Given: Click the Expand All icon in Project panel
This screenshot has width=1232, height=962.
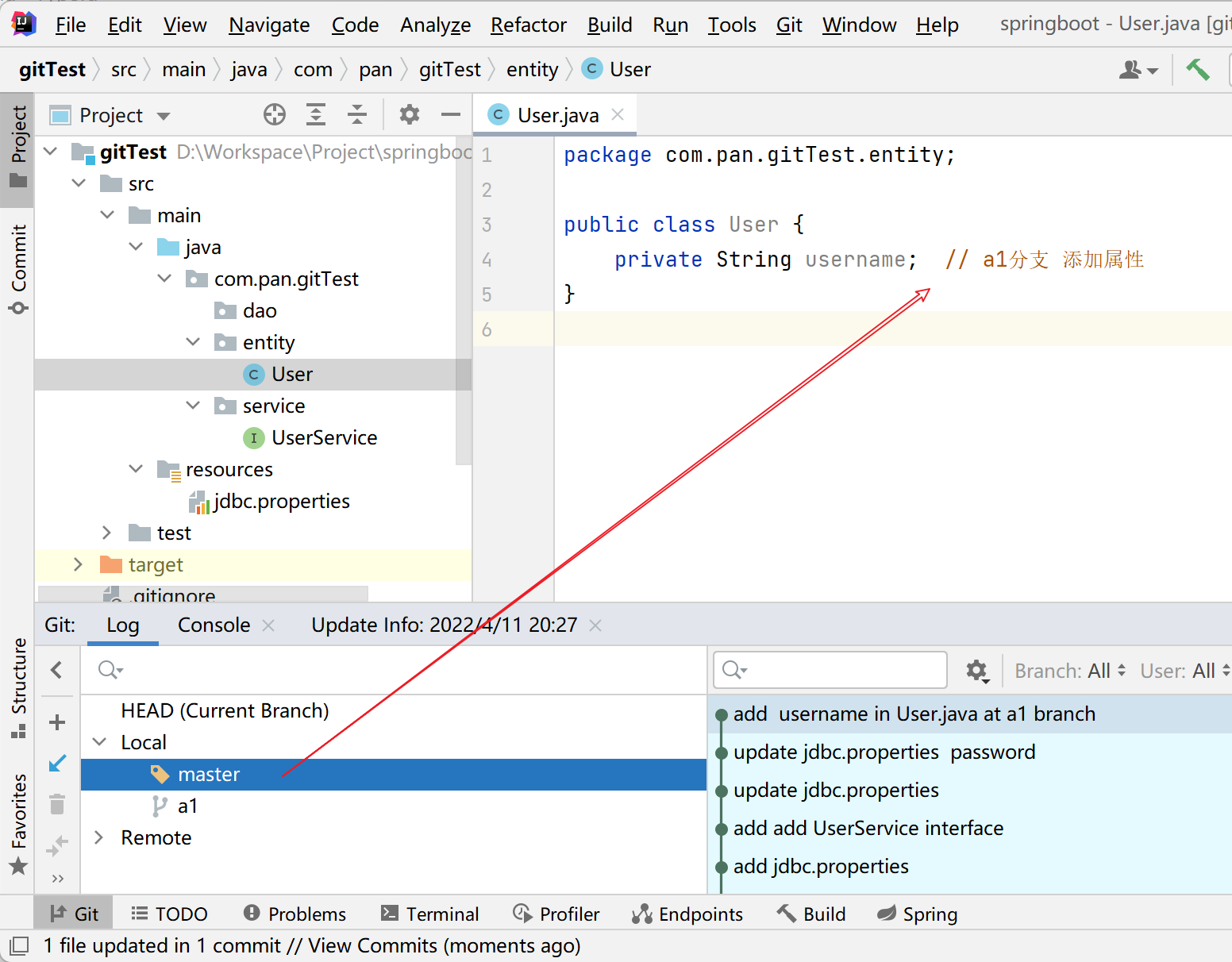Looking at the screenshot, I should click(316, 115).
